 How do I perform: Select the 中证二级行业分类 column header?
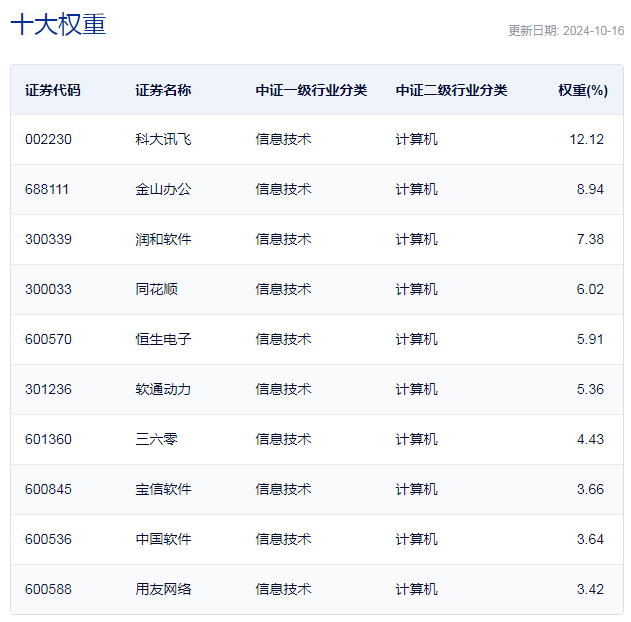pyautogui.click(x=451, y=90)
